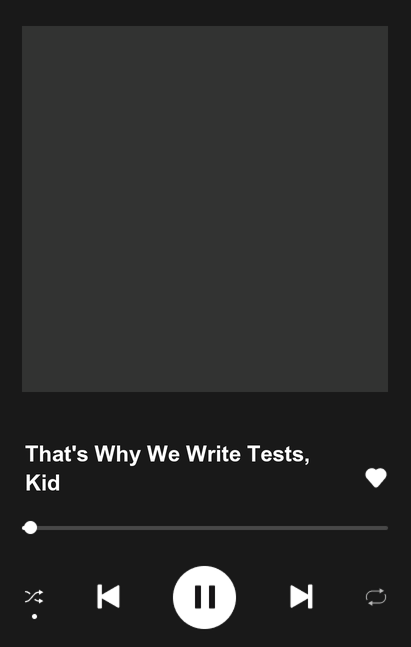This screenshot has width=411, height=647.
Task: Go back to the previous track
Action: pyautogui.click(x=108, y=597)
